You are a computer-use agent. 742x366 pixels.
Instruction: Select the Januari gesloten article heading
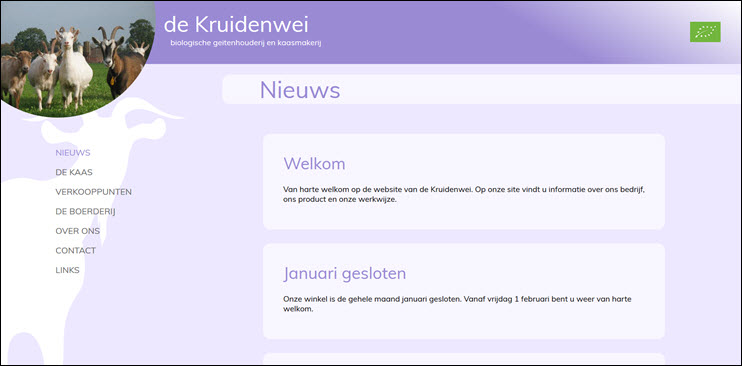click(344, 274)
